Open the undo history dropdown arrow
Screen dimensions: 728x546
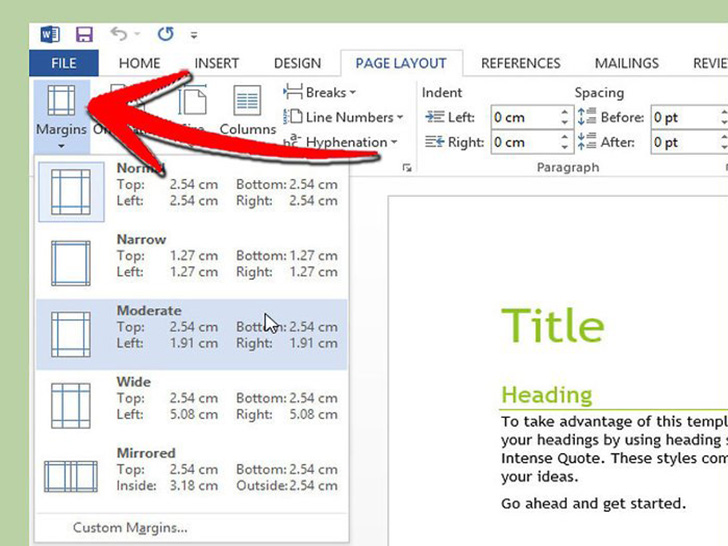tap(137, 34)
